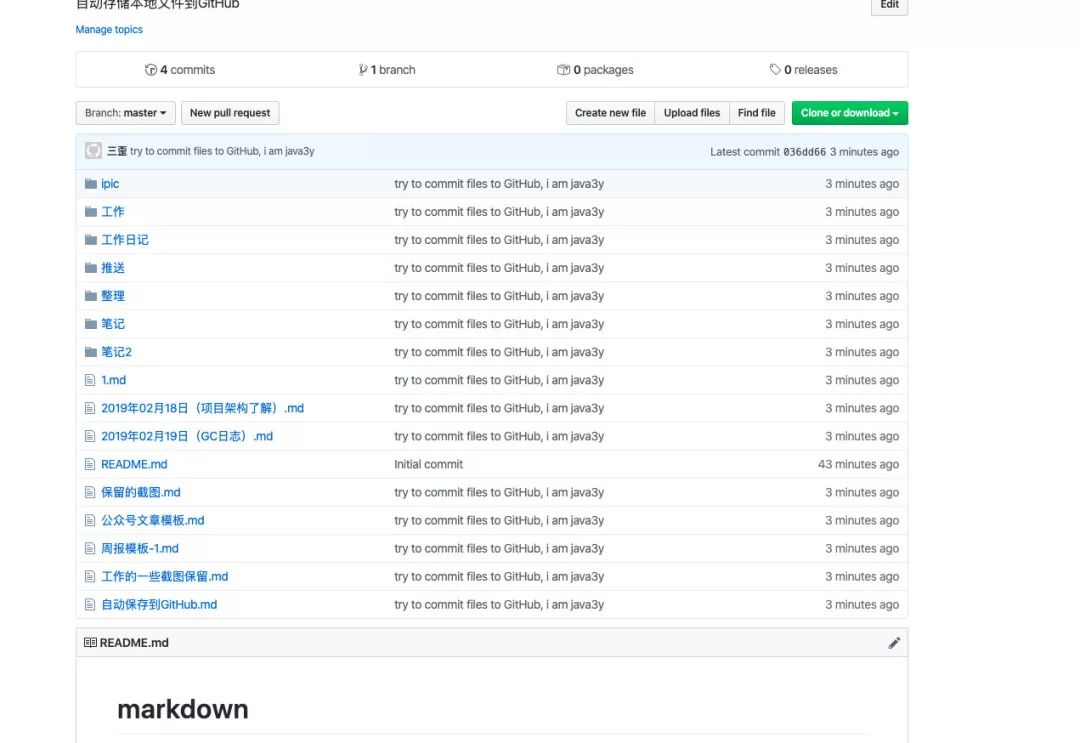Screen dimensions: 1080x743
Task: Click the markdown heading in README
Action: (183, 709)
